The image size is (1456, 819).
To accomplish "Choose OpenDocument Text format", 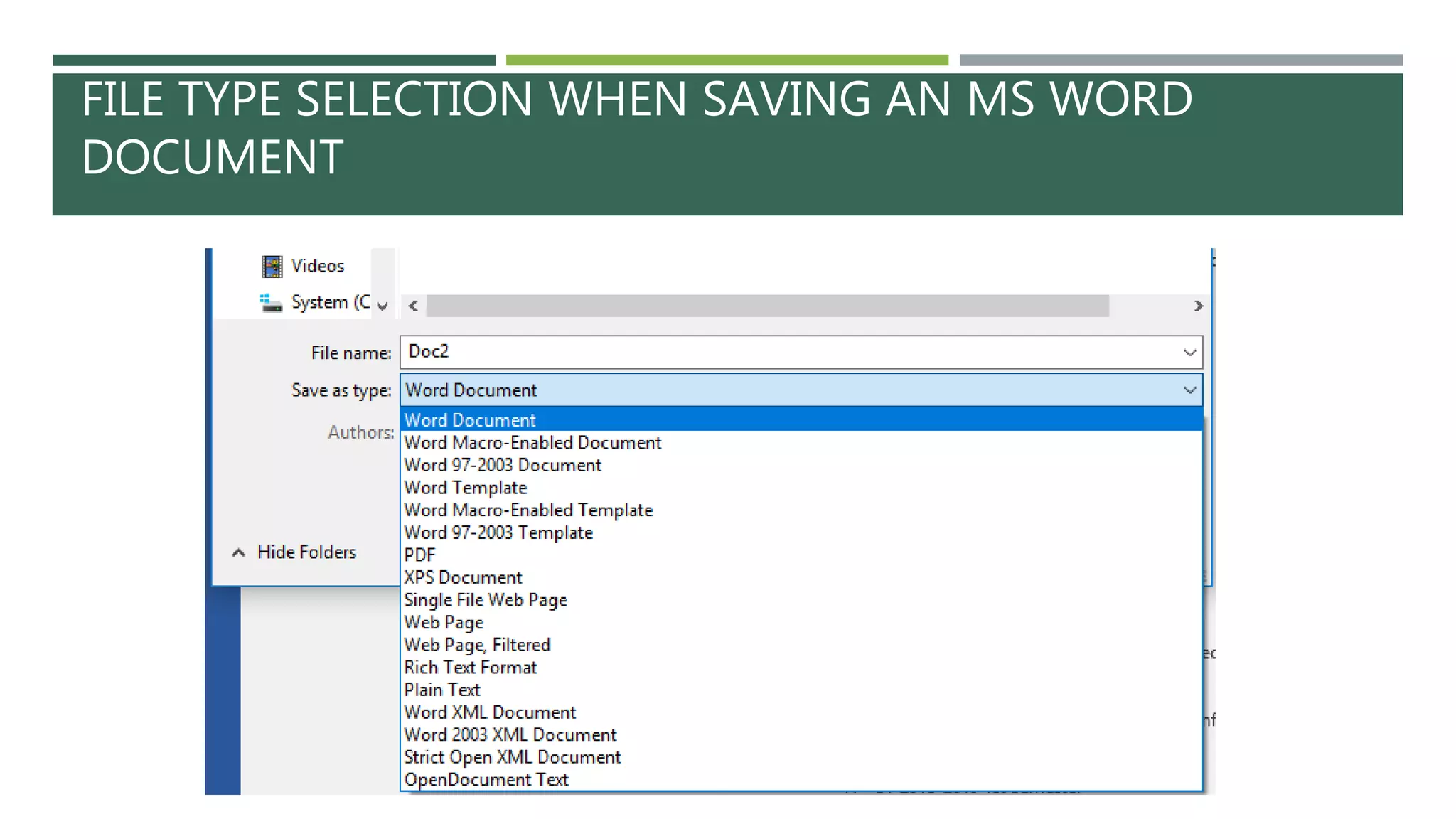I will coord(801,779).
